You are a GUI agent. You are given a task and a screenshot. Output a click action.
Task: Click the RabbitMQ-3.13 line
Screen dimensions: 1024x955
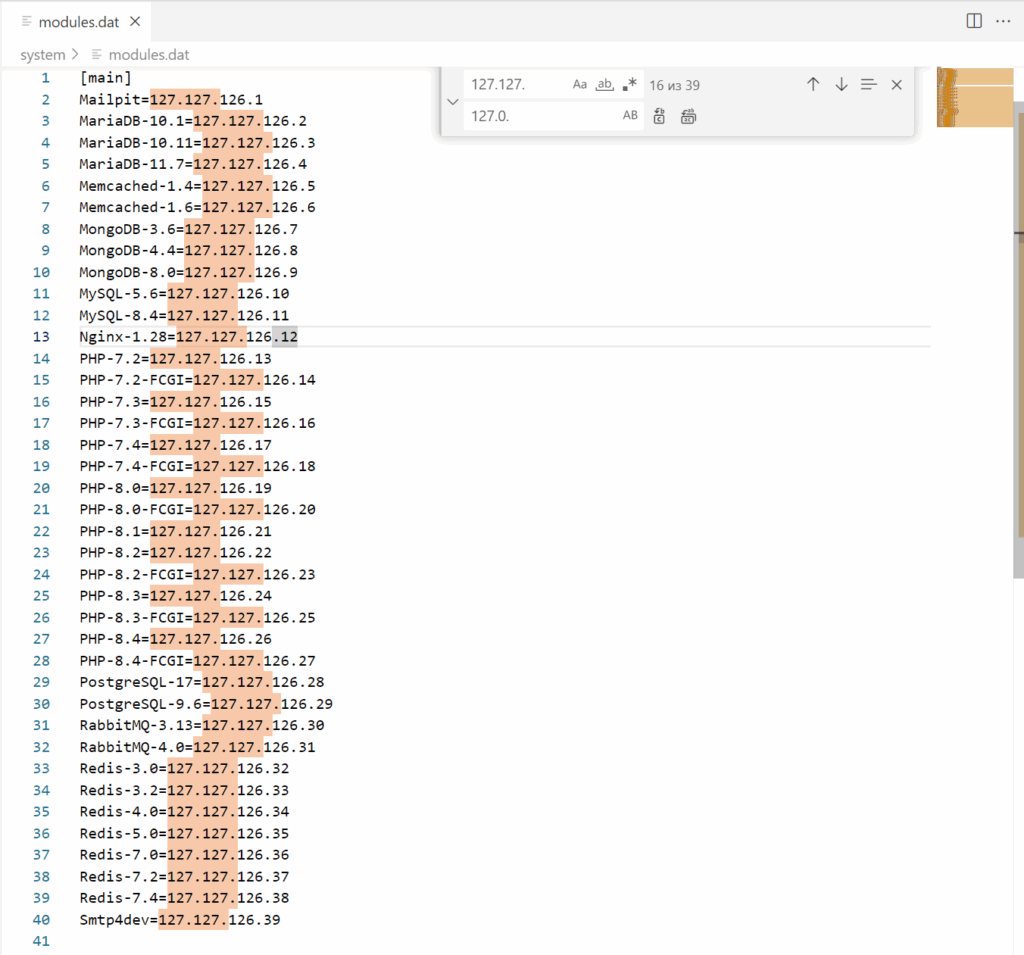(x=202, y=725)
